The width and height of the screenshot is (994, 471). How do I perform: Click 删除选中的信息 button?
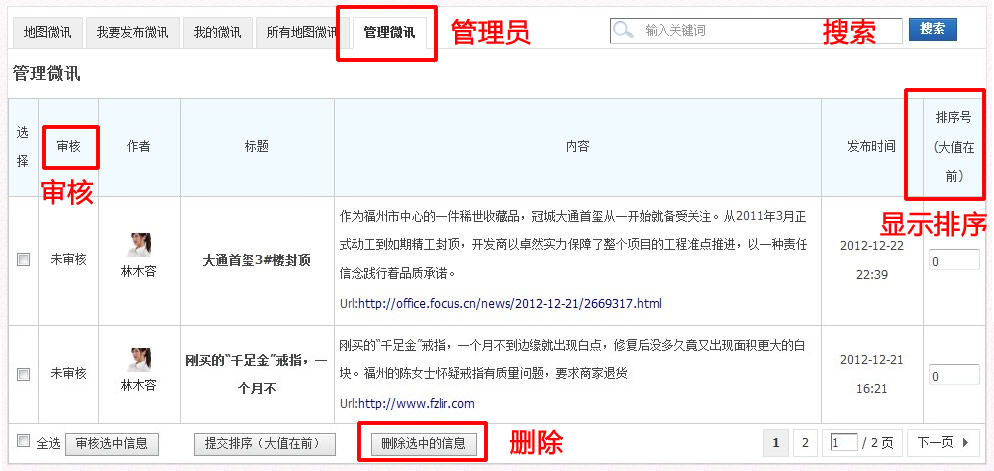(x=423, y=443)
